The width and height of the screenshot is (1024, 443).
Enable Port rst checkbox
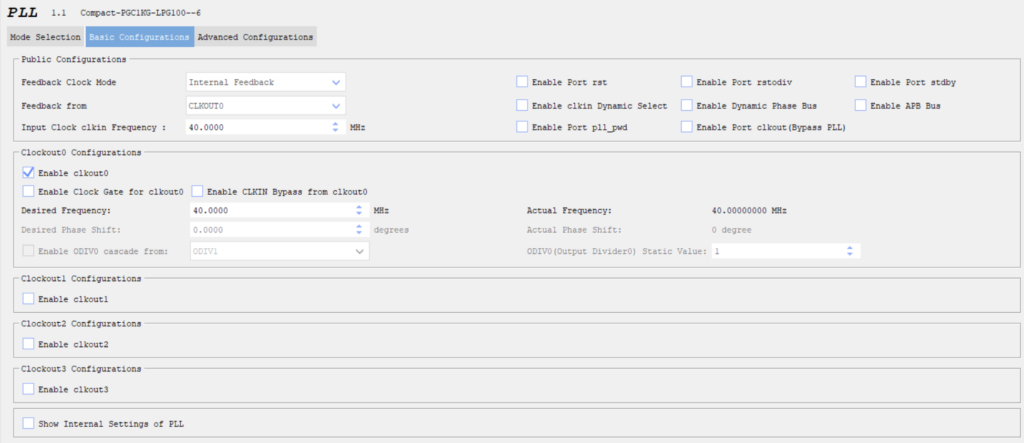point(522,82)
